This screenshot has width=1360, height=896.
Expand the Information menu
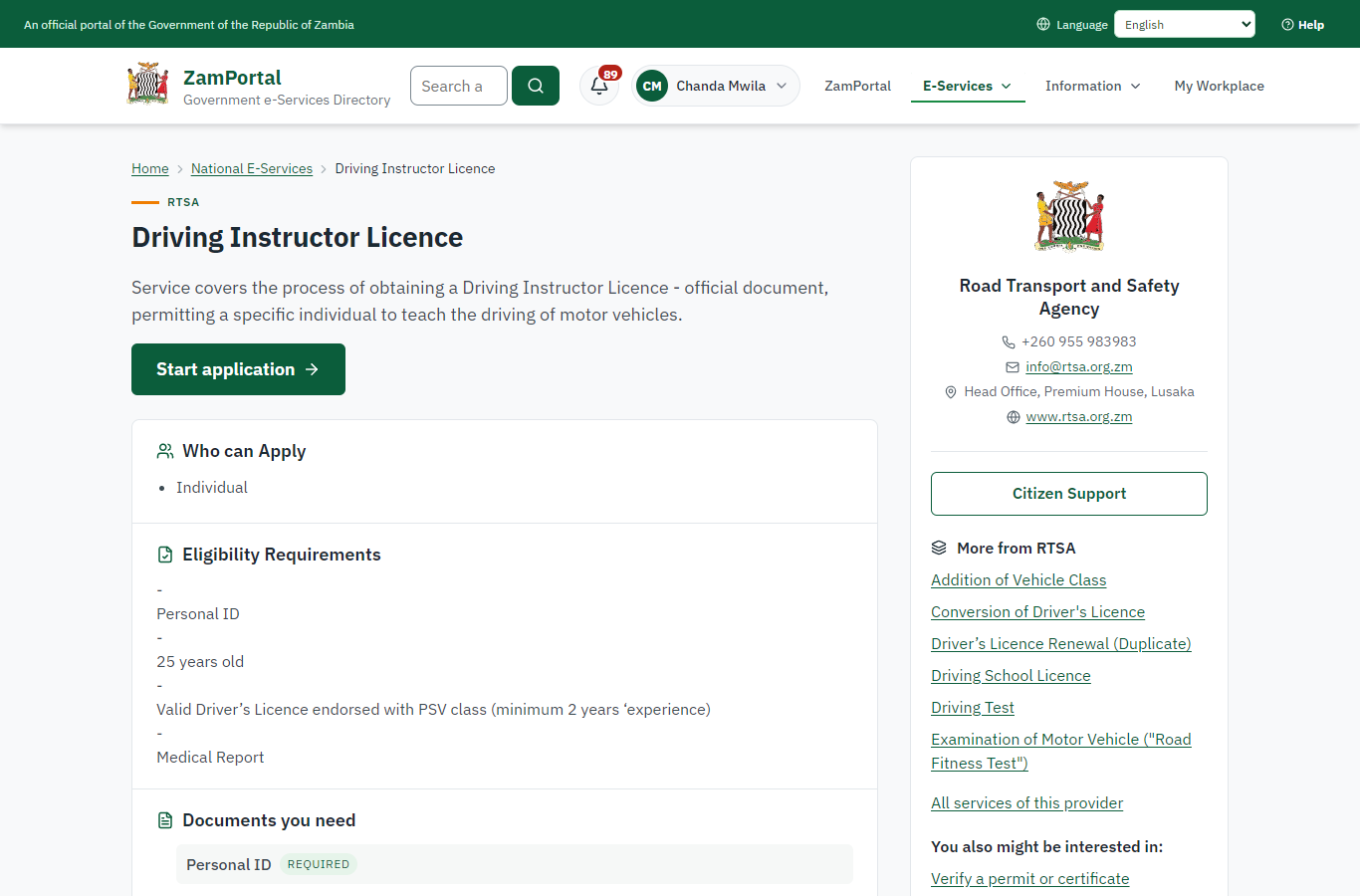(1093, 86)
